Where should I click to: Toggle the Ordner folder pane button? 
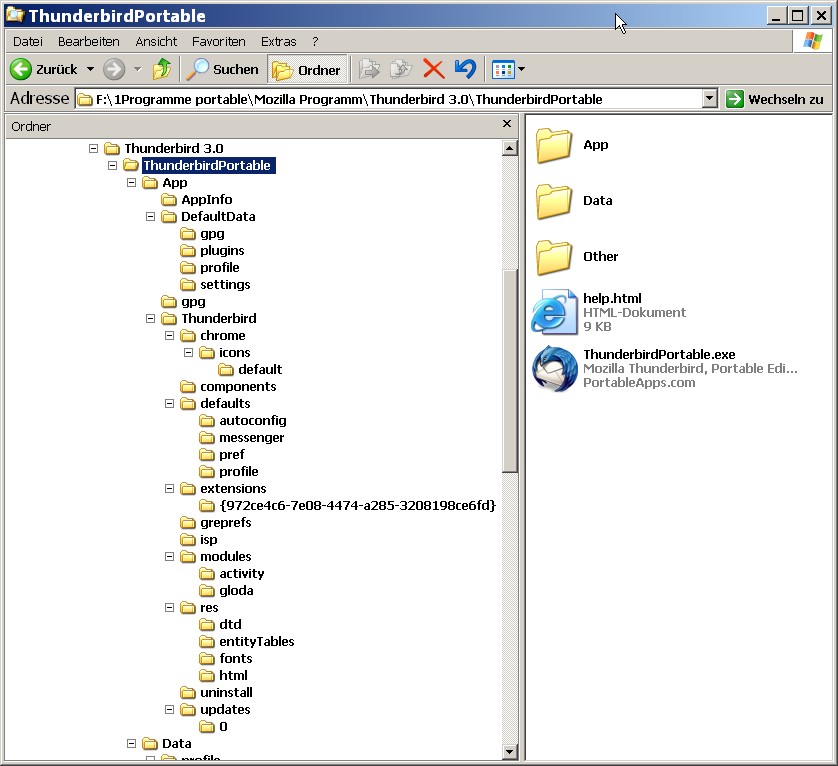(307, 69)
